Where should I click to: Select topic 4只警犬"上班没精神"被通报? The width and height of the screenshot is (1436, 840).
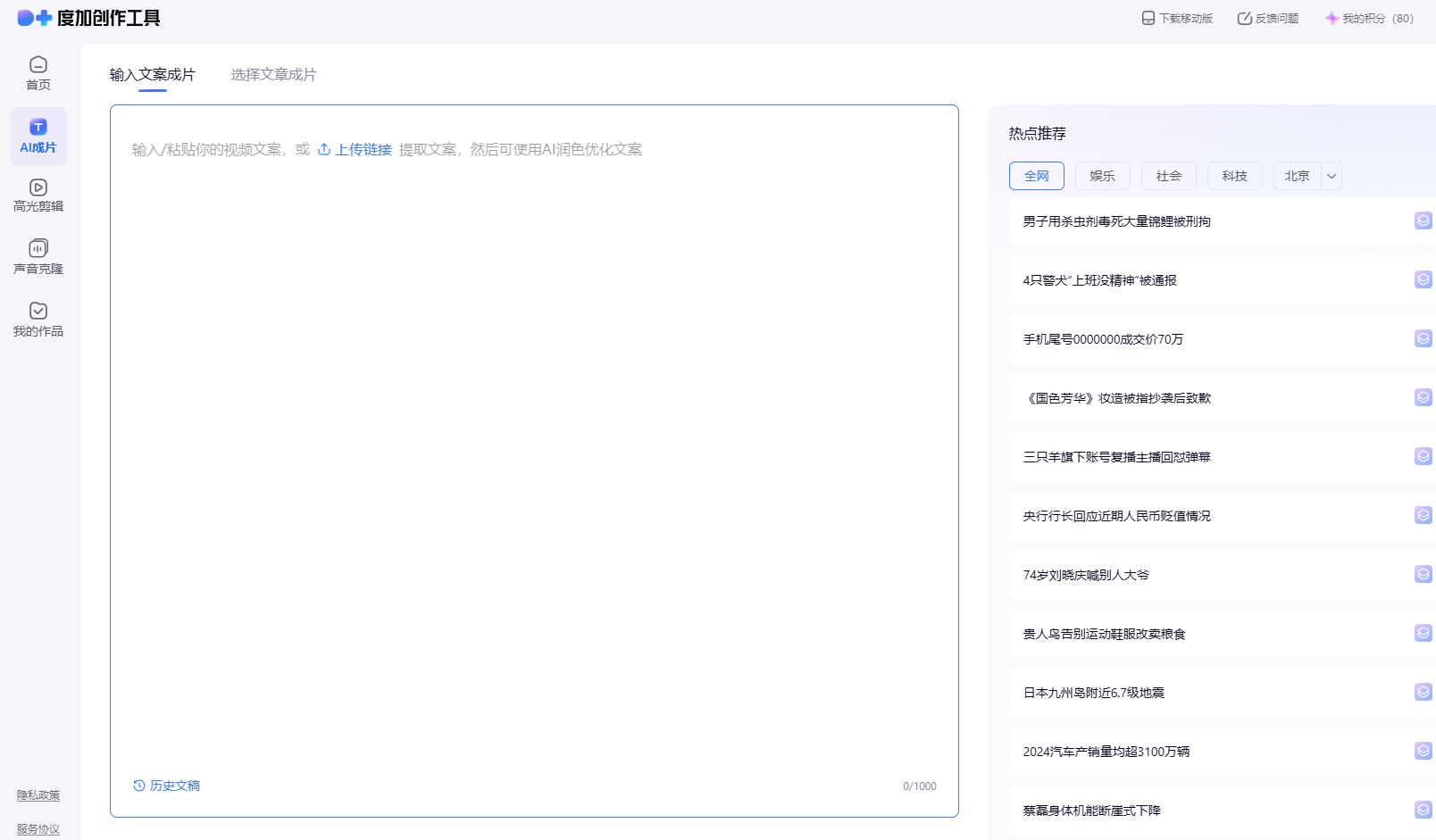1100,280
